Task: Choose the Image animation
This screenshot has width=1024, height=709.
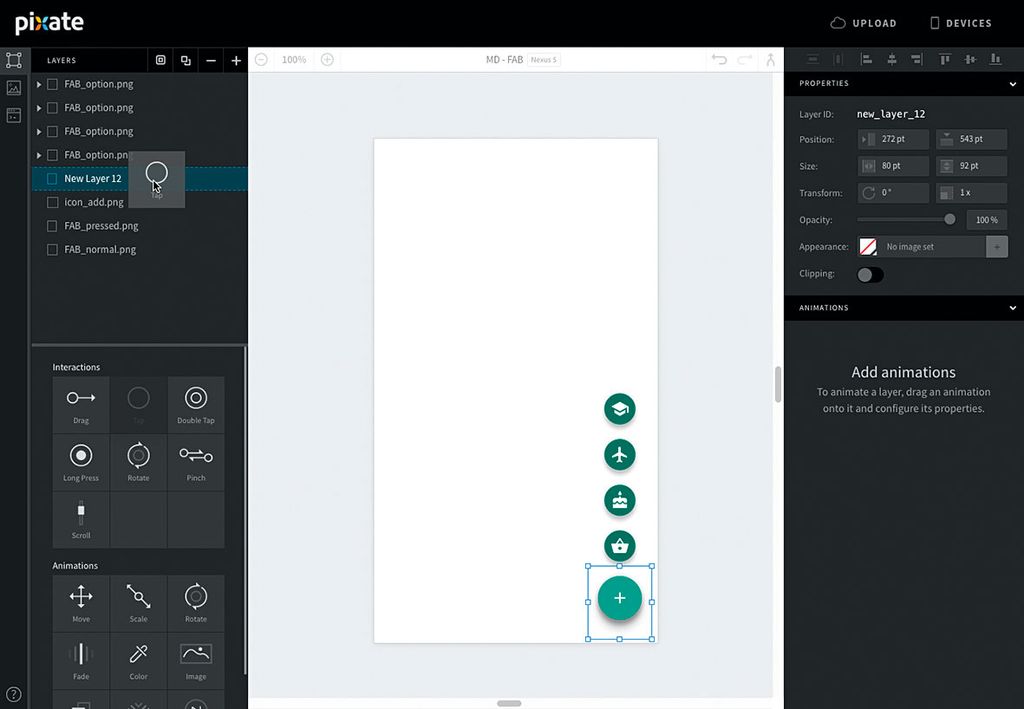Action: point(196,660)
